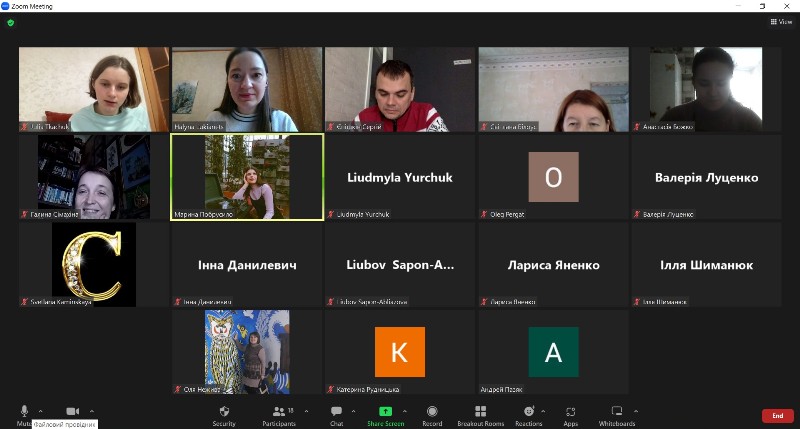Click muted mic icon by Валерія Луценко label
The image size is (800, 429).
(637, 214)
